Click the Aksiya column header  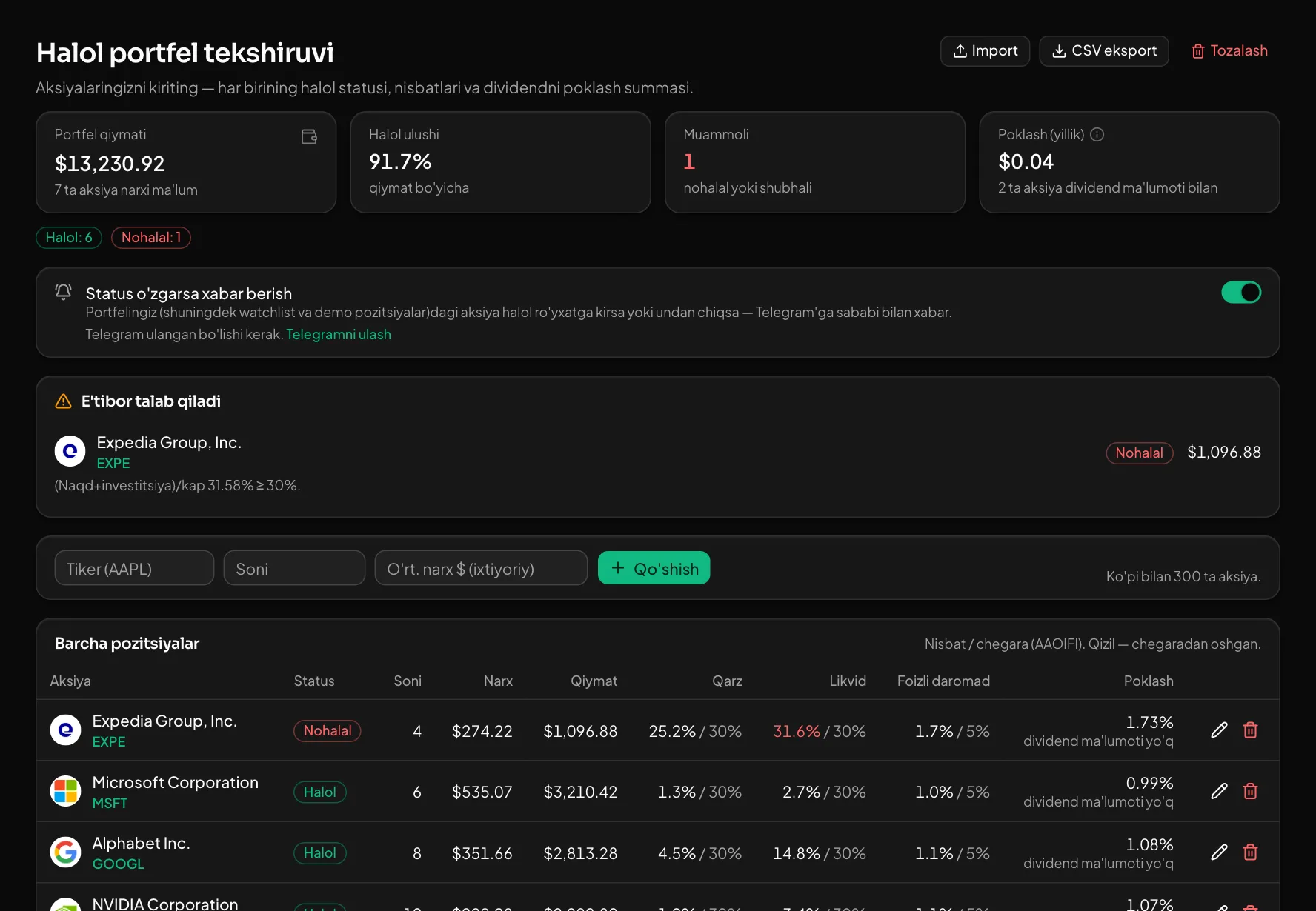tap(70, 681)
